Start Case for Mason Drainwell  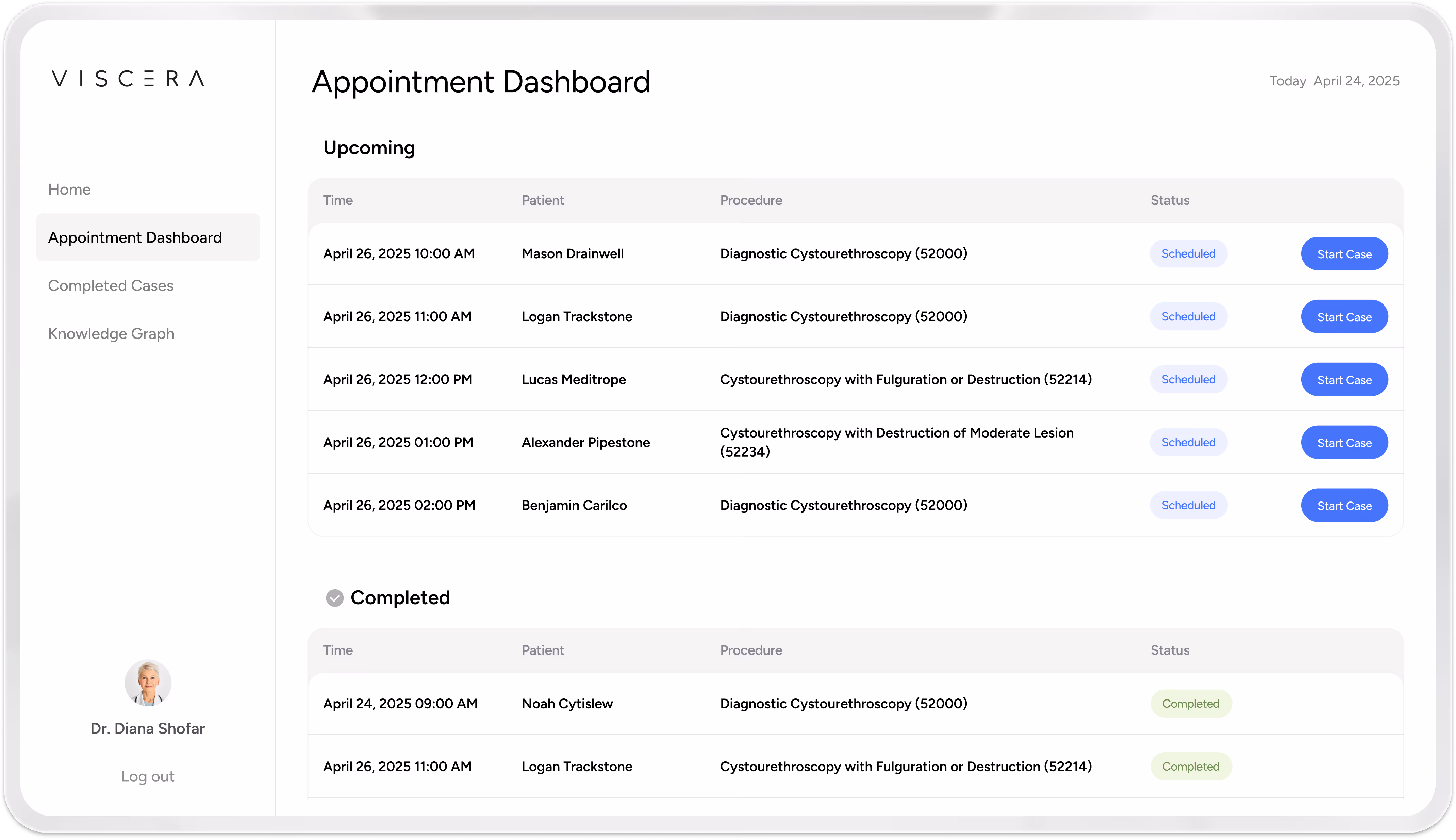pos(1344,253)
